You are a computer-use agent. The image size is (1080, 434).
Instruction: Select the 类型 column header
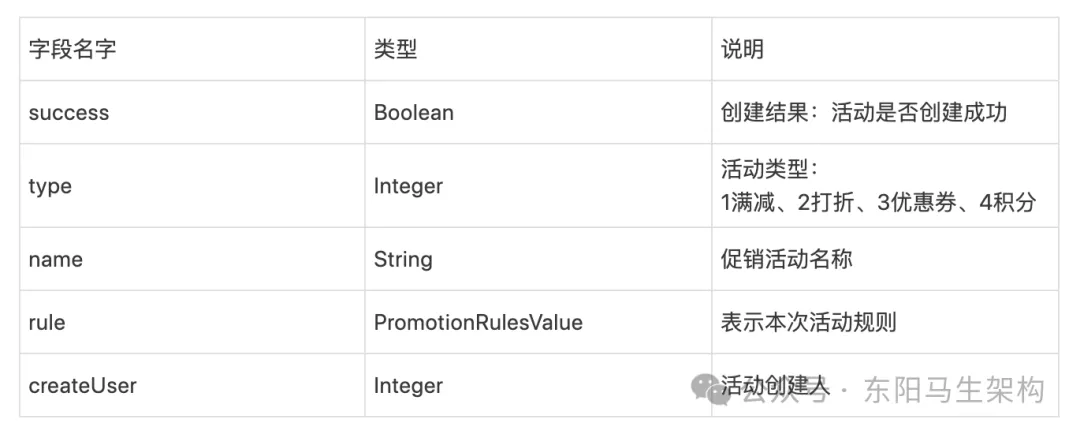[x=538, y=49]
